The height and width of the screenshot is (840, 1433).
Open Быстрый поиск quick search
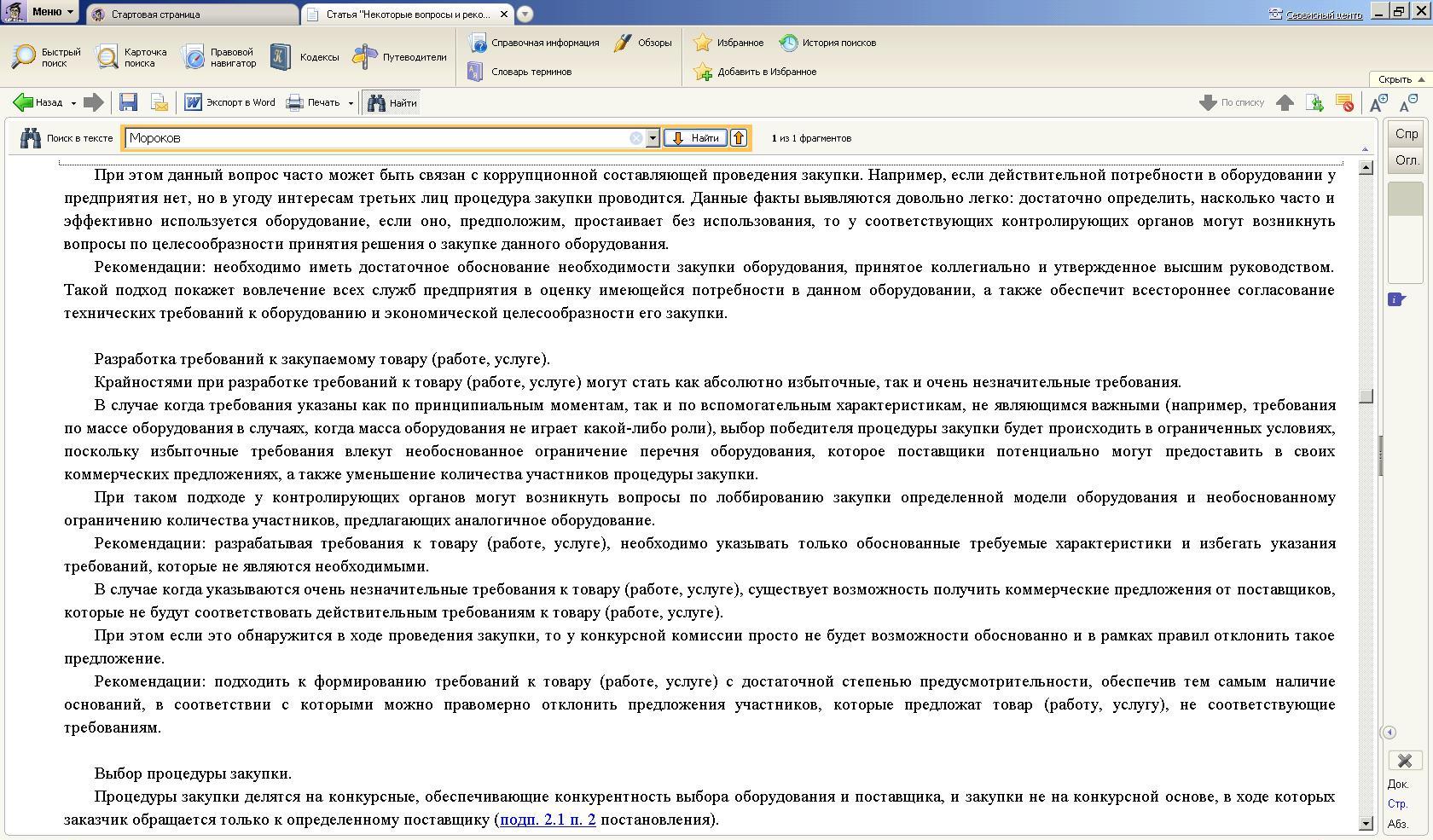point(47,57)
